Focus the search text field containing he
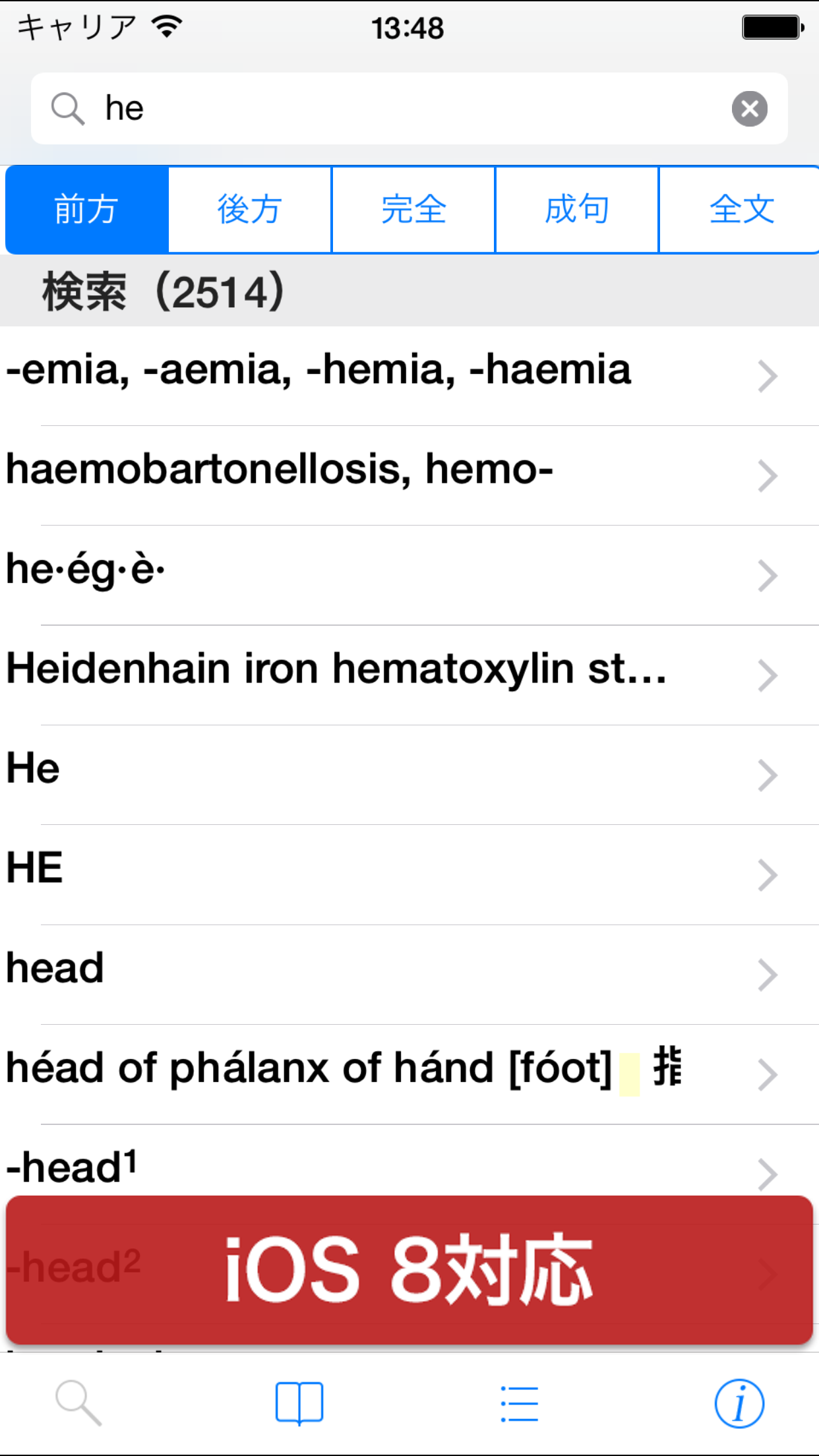The width and height of the screenshot is (819, 1456). click(409, 109)
